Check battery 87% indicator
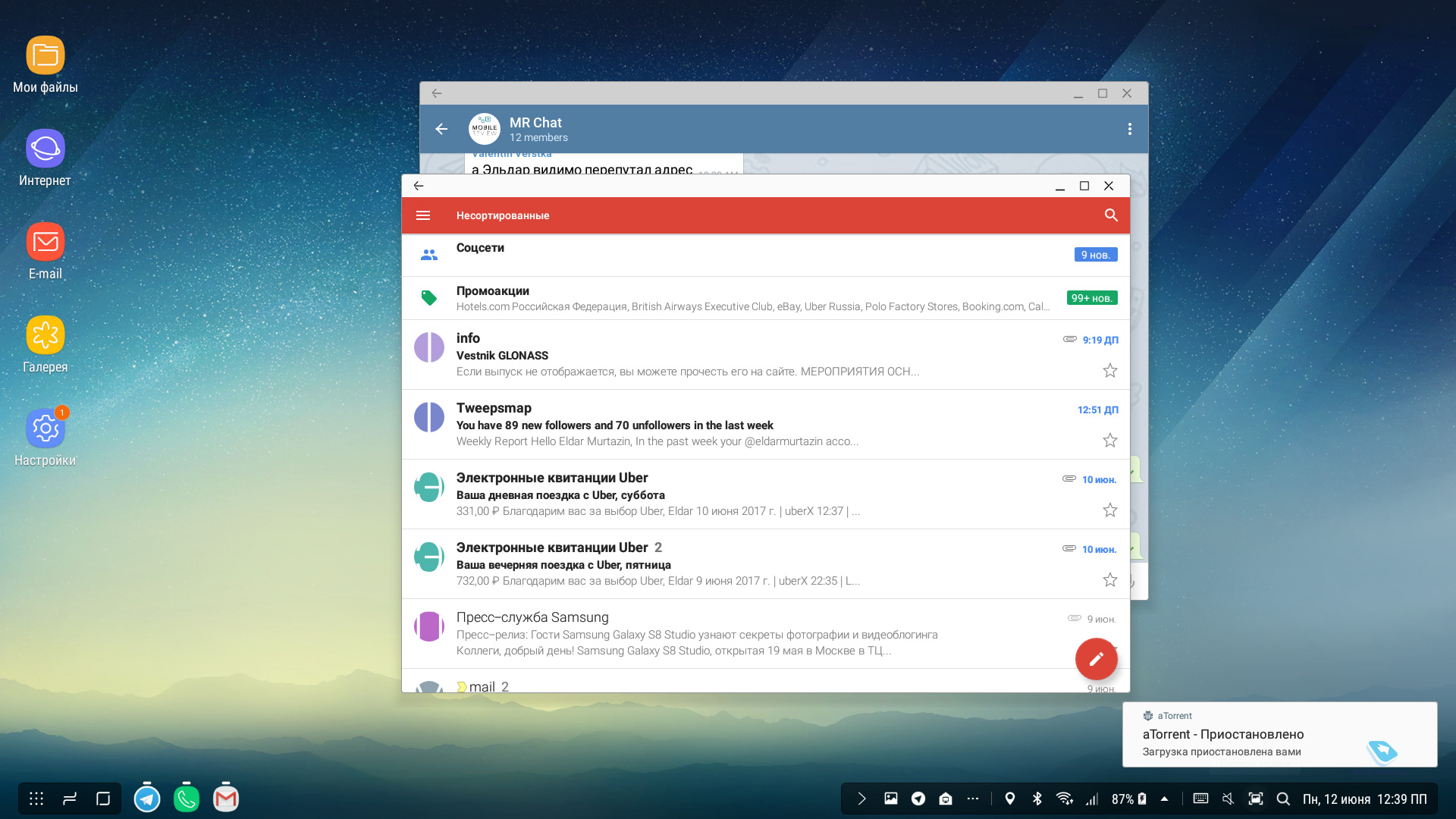 pyautogui.click(x=1129, y=799)
